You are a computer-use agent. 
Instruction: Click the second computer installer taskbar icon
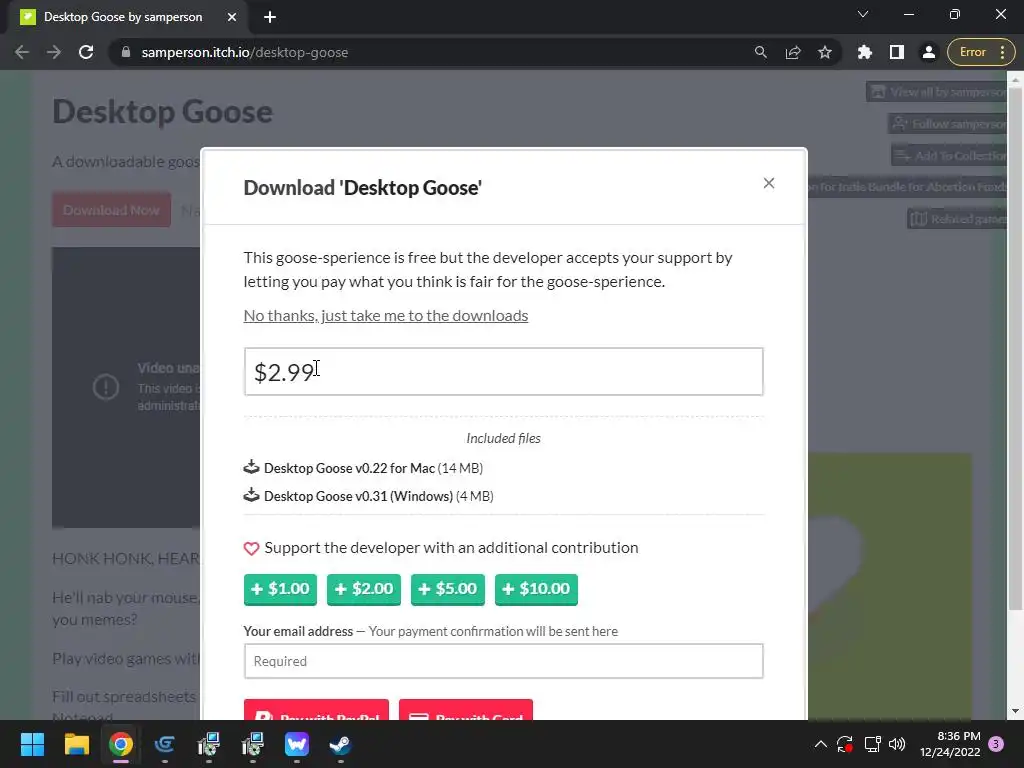pyautogui.click(x=253, y=744)
